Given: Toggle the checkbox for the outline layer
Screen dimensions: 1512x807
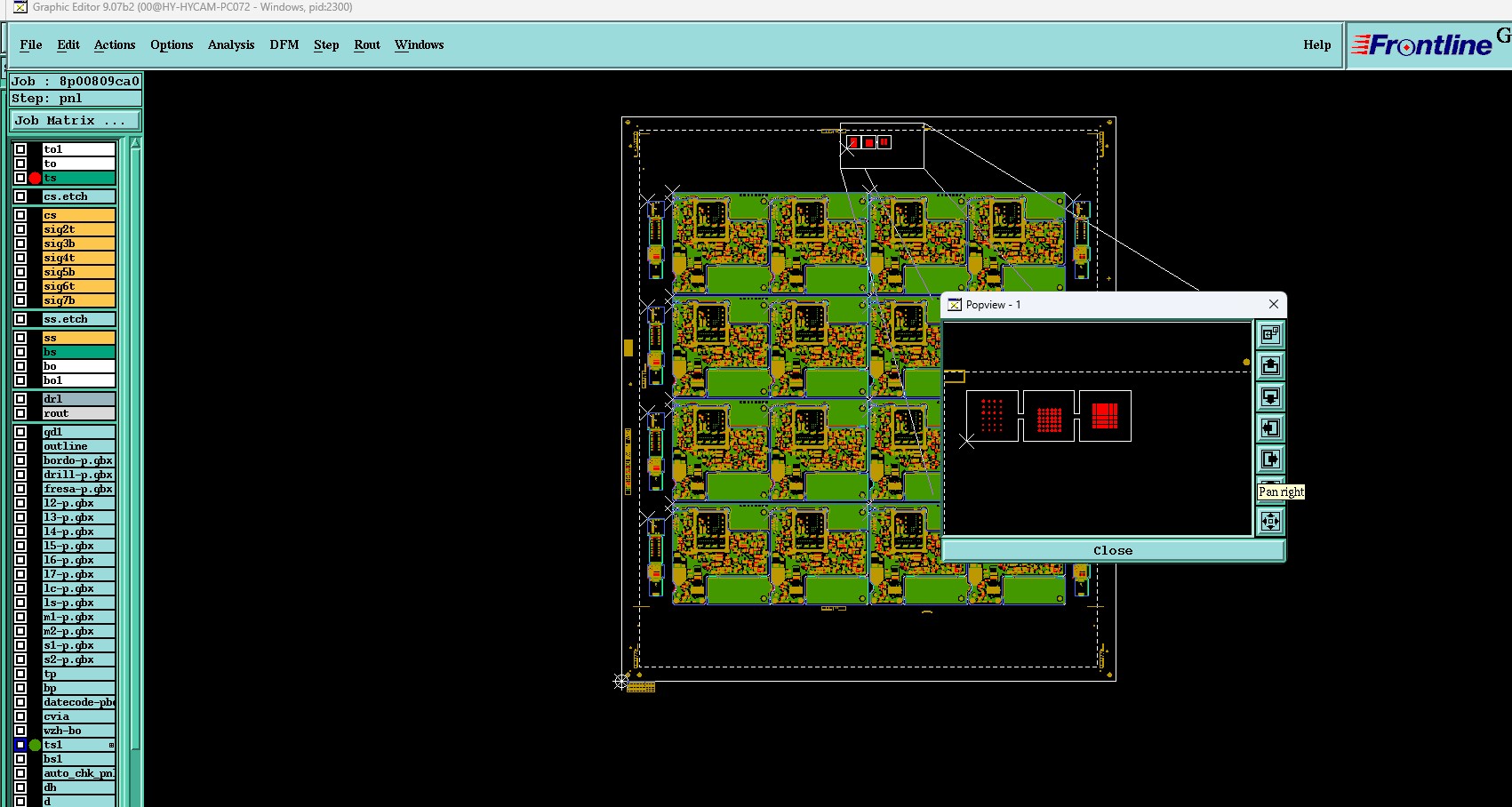Looking at the screenshot, I should tap(20, 446).
